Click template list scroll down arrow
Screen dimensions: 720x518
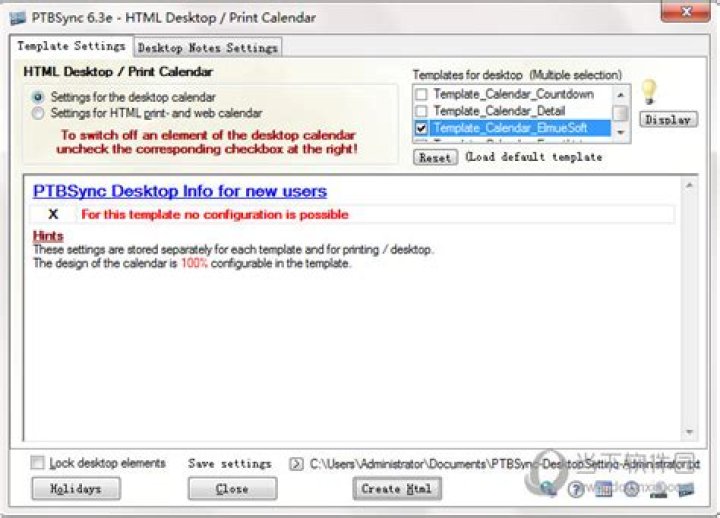click(621, 133)
